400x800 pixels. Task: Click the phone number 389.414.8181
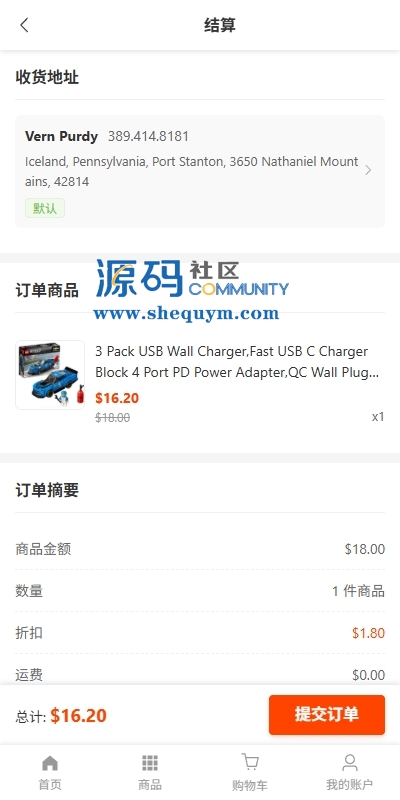coord(148,136)
